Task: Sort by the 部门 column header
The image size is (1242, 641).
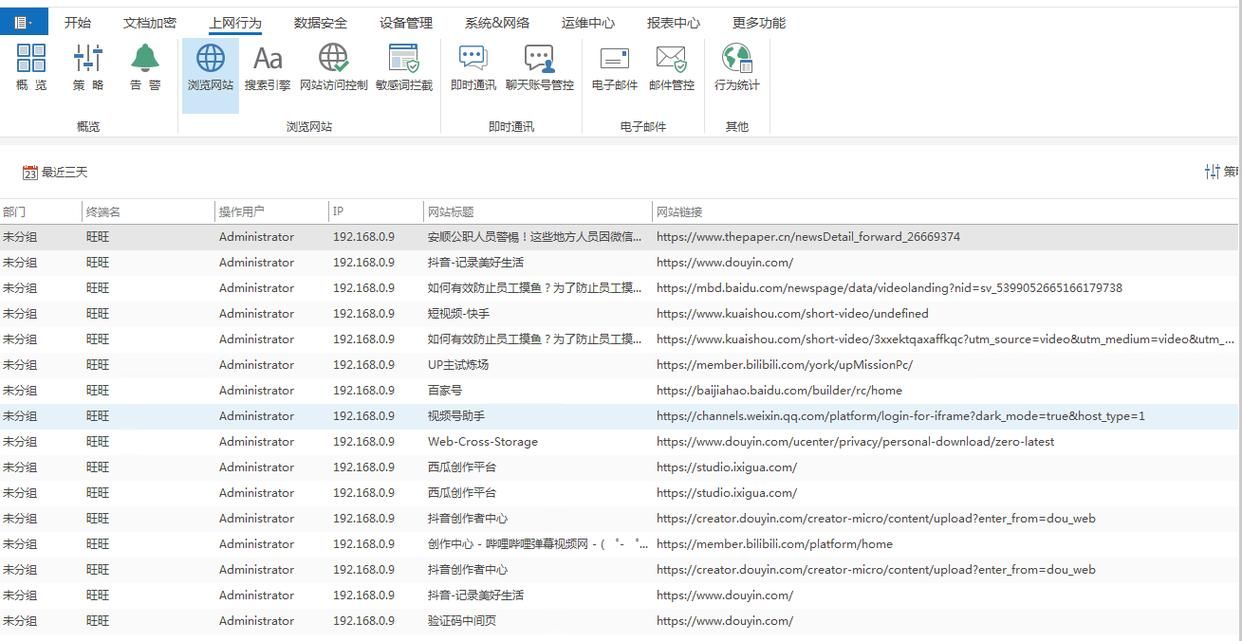Action: [41, 212]
